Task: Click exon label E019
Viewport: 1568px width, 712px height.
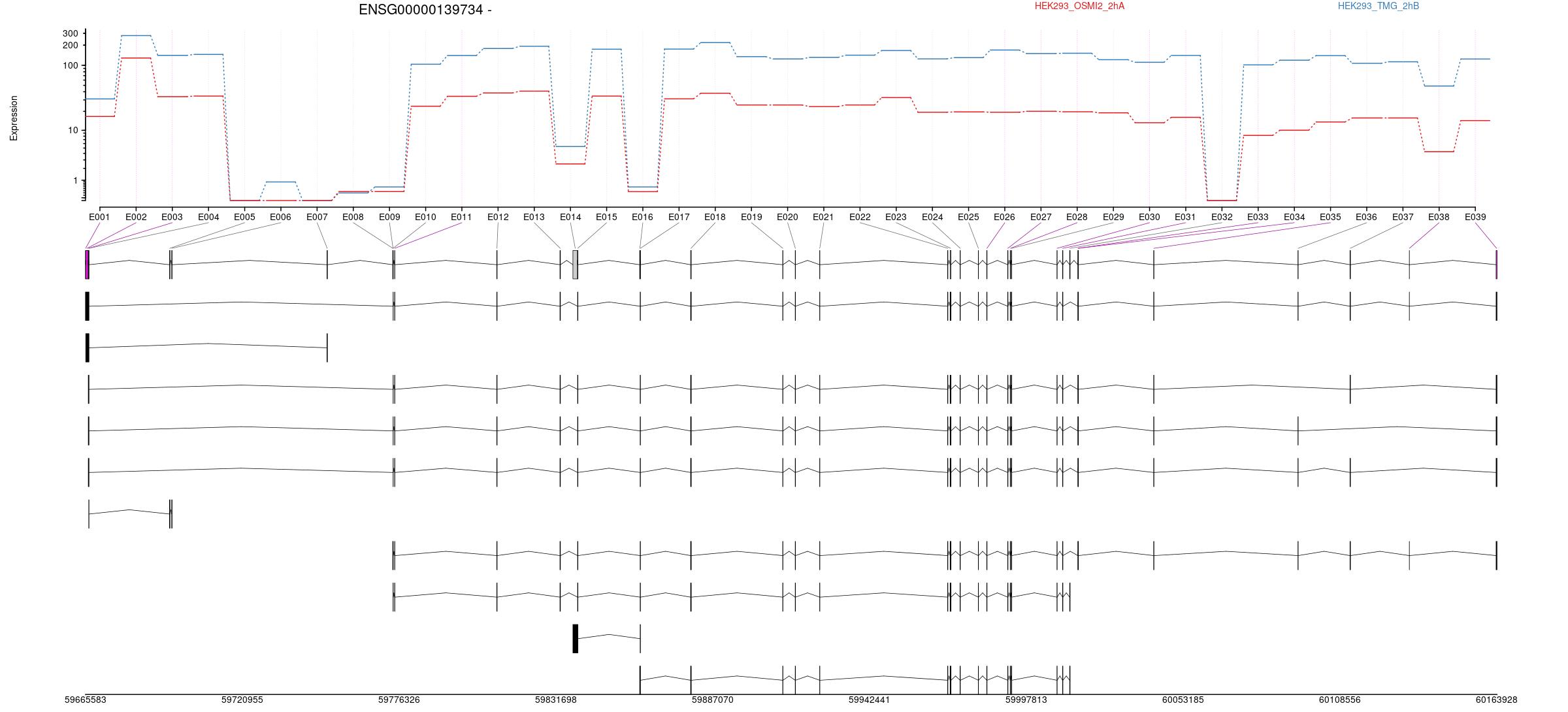Action: coord(751,217)
